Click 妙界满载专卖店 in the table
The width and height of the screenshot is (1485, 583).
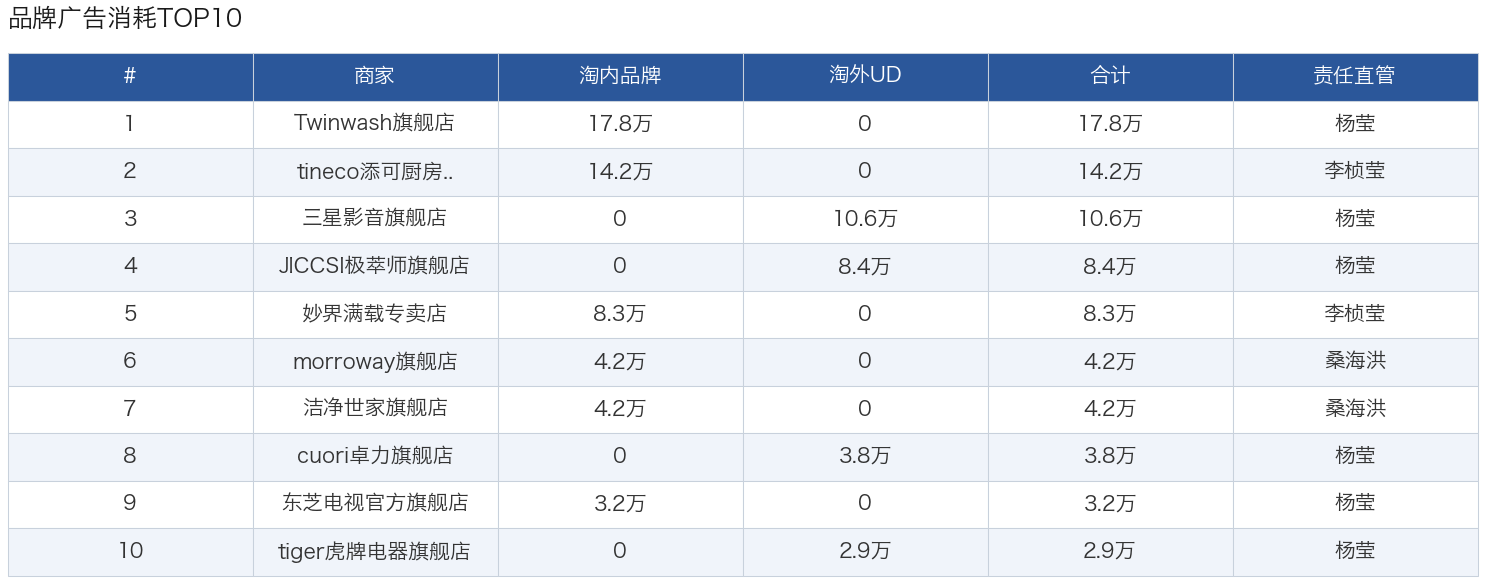375,313
